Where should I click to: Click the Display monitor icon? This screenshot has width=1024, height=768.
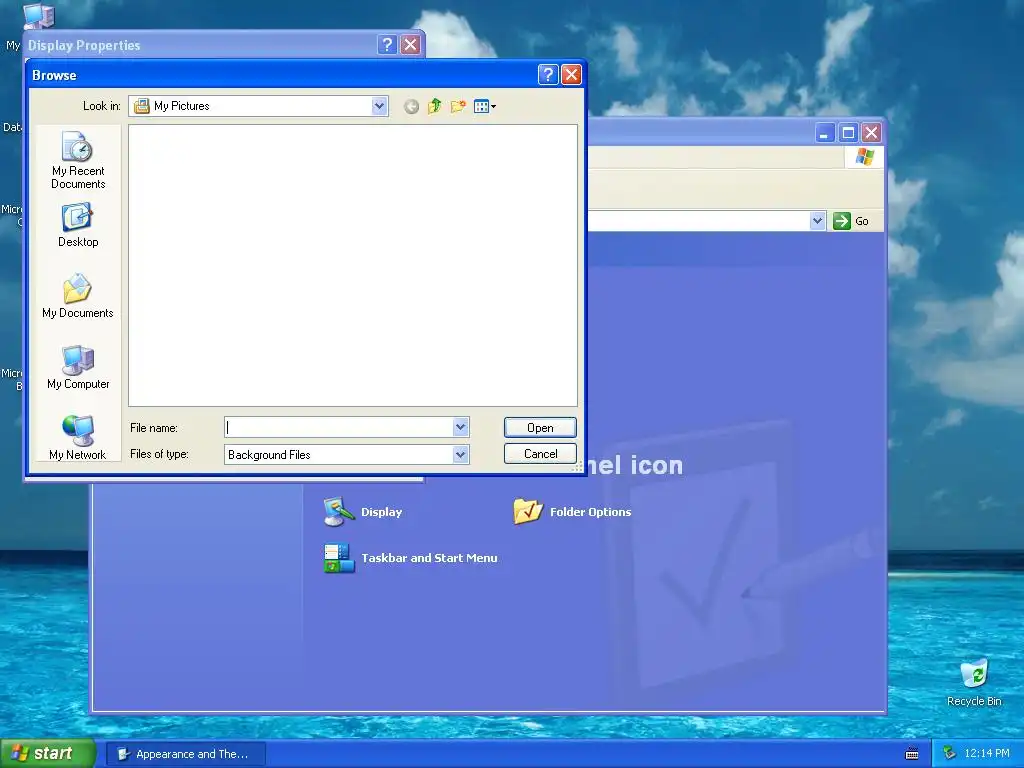[x=339, y=511]
